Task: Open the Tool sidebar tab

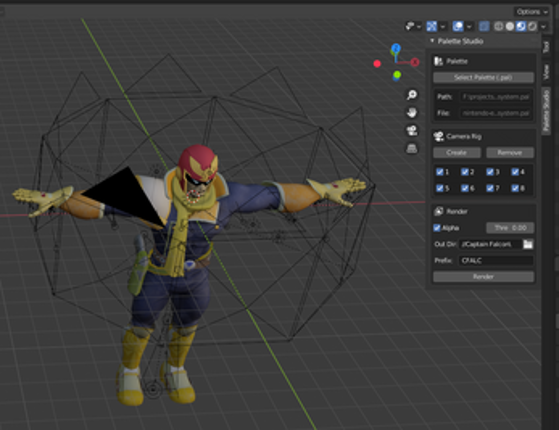Action: (x=546, y=47)
